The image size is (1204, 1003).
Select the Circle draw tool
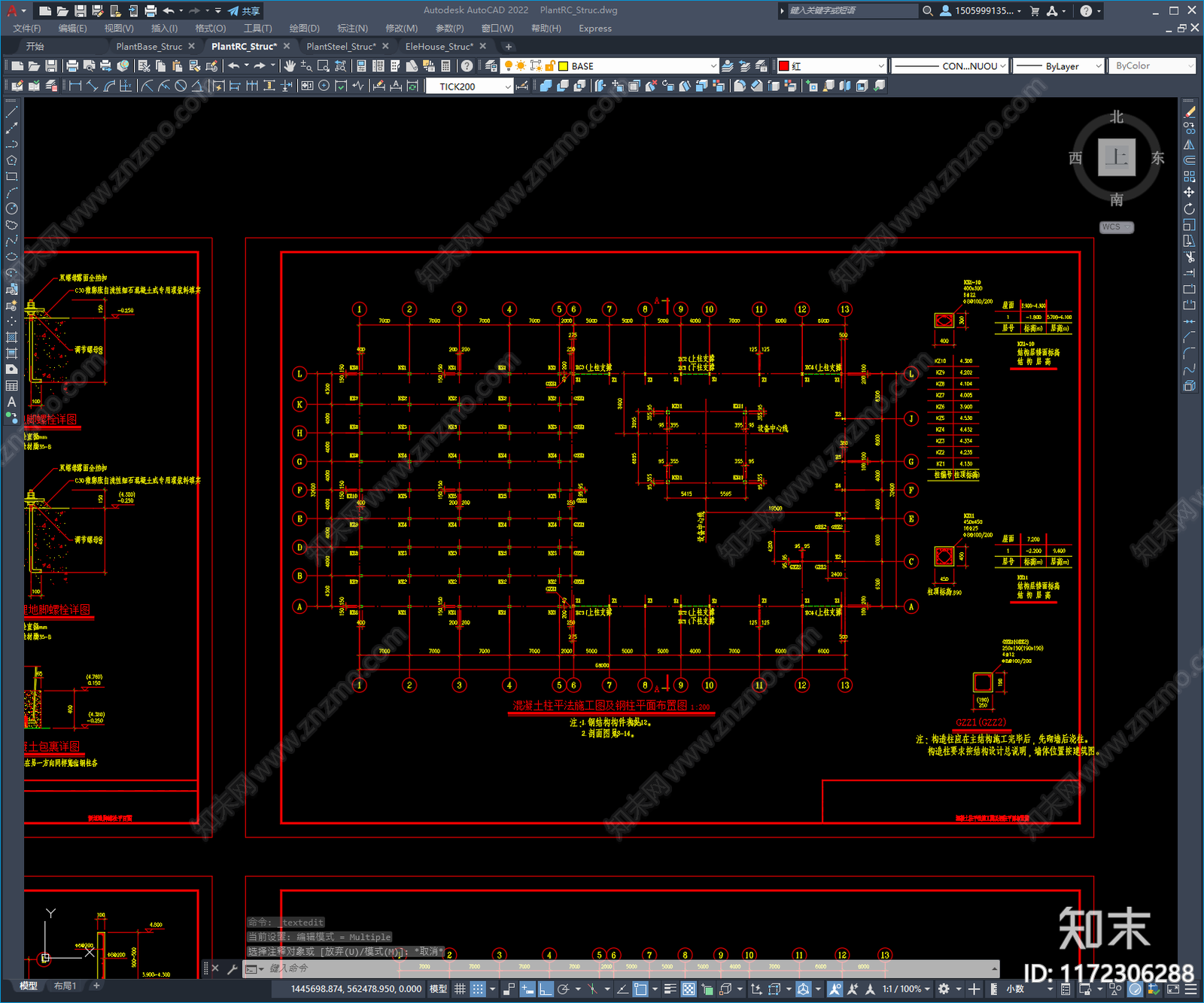tap(11, 208)
